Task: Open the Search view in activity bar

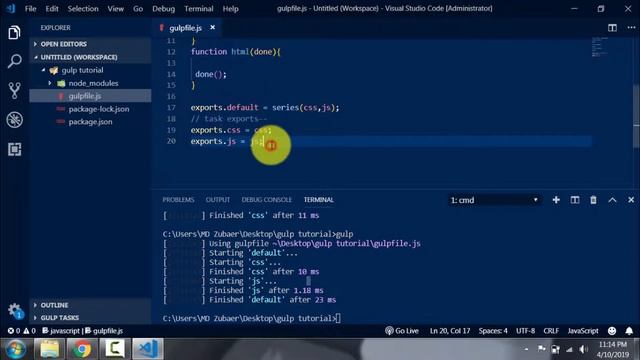Action: [x=14, y=61]
